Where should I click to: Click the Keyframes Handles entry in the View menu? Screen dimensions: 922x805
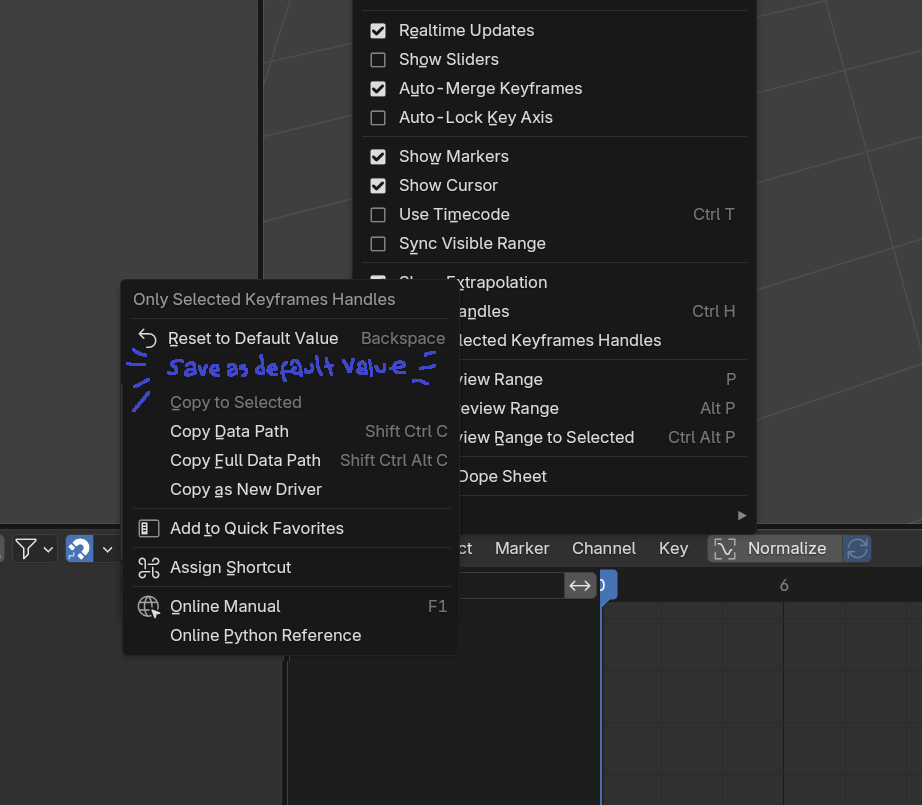point(603,340)
